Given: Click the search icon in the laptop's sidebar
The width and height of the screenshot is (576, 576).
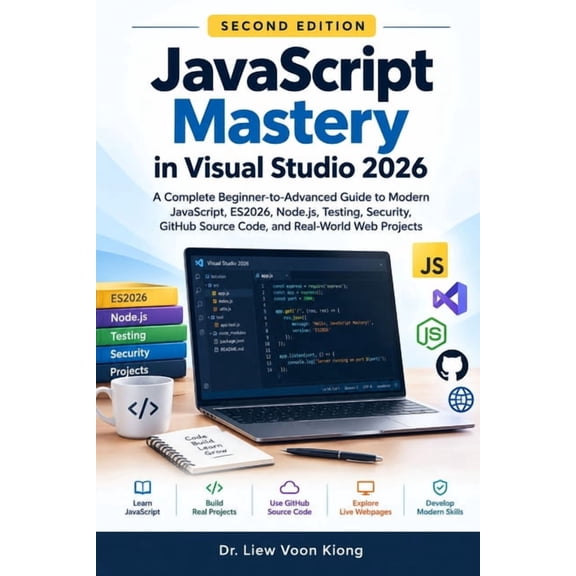Looking at the screenshot, I should click(198, 291).
